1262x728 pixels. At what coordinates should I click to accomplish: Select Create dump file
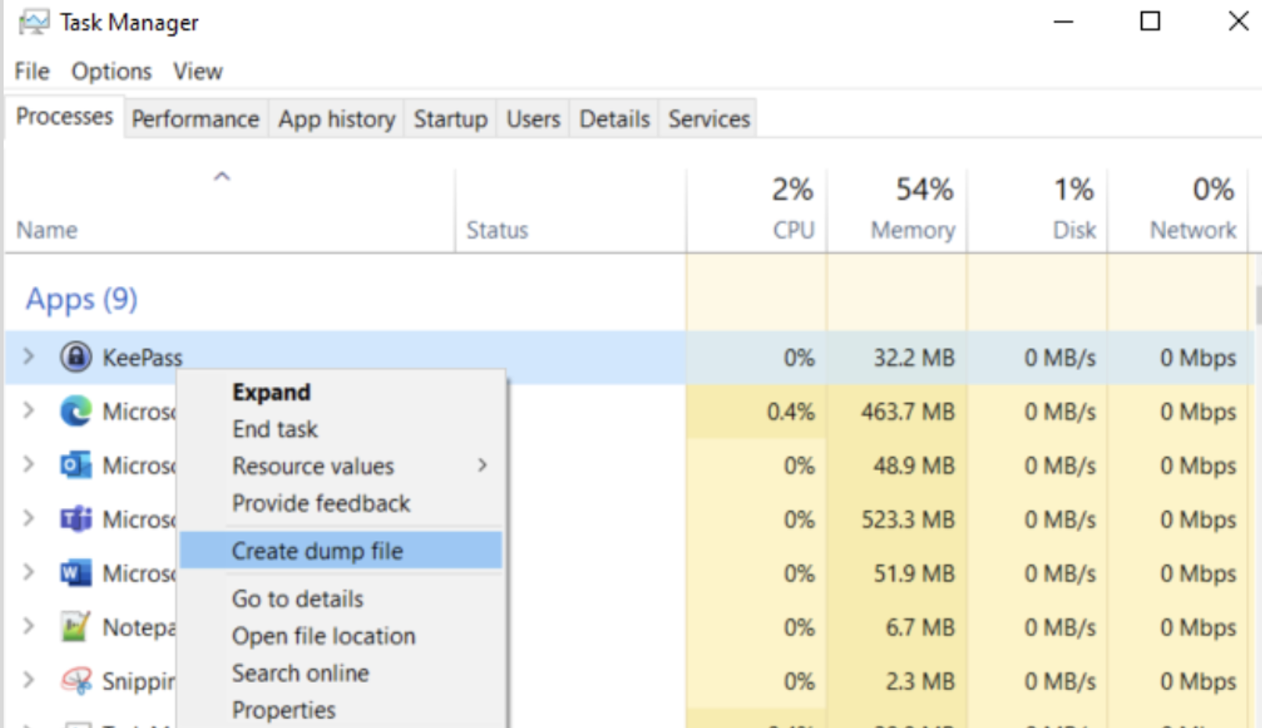pos(340,551)
